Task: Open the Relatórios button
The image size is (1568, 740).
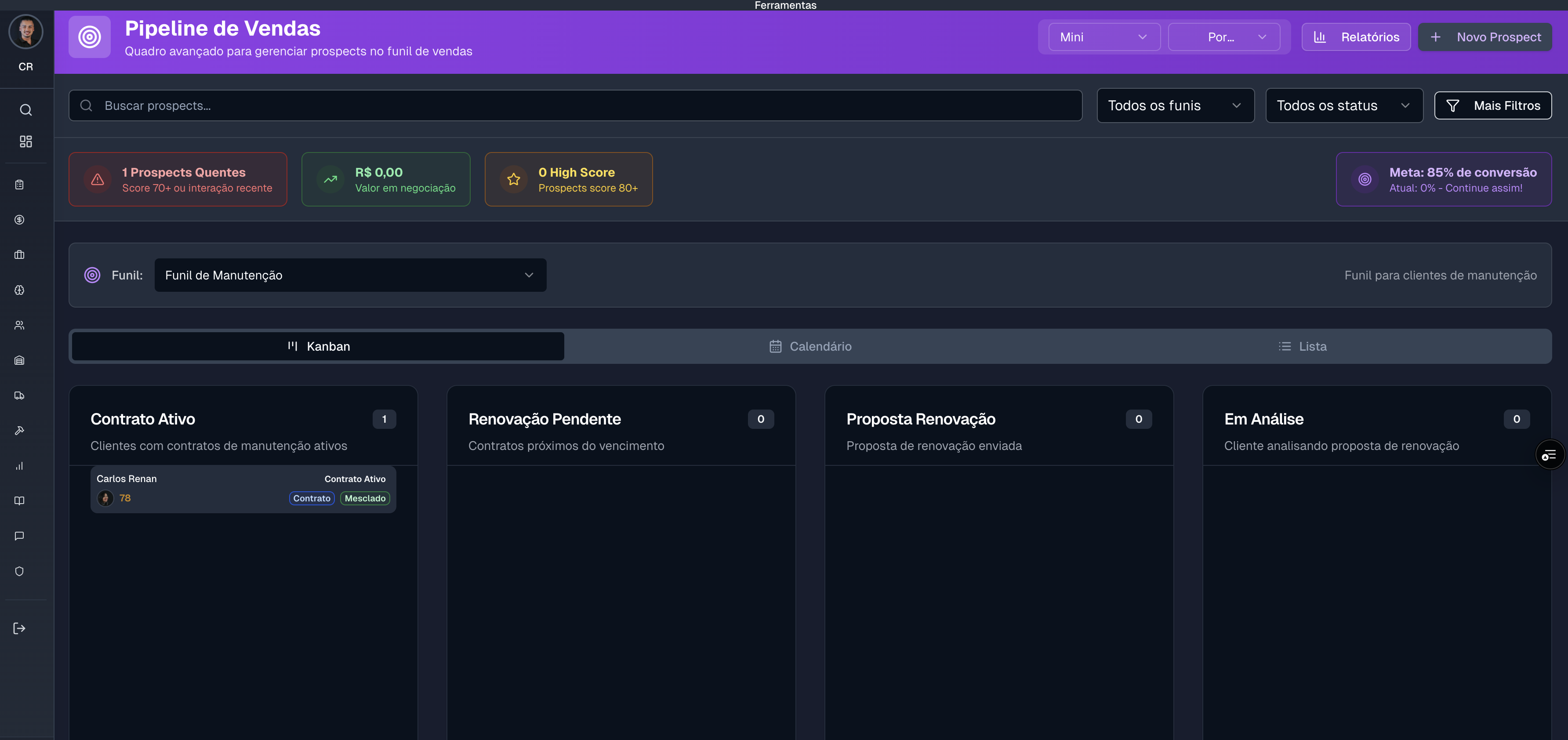Action: 1356,37
